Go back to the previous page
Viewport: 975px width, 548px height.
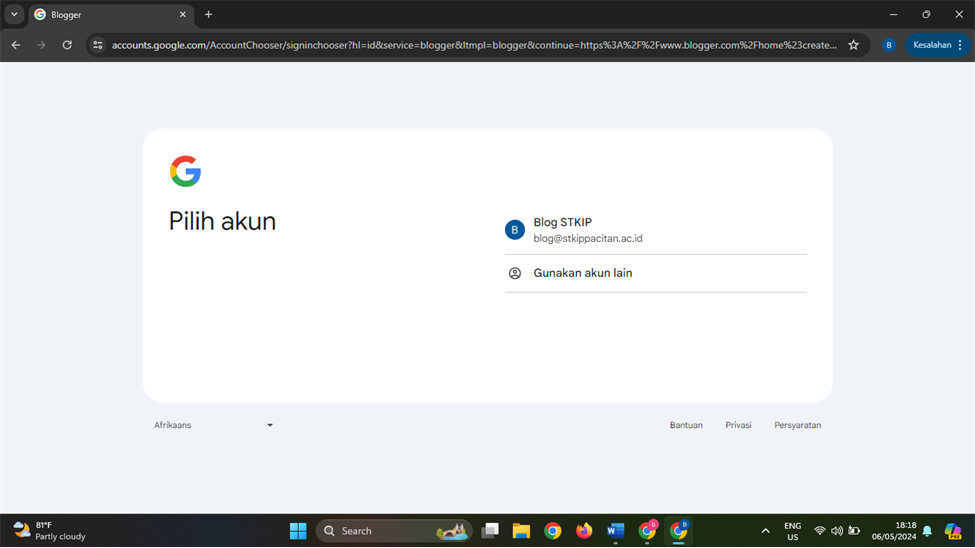(16, 45)
